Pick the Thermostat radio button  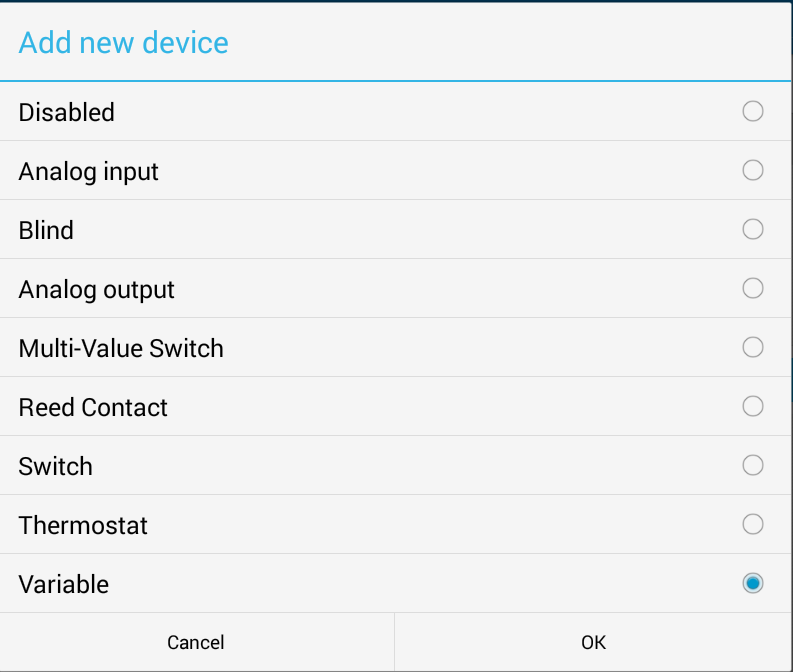click(x=753, y=524)
